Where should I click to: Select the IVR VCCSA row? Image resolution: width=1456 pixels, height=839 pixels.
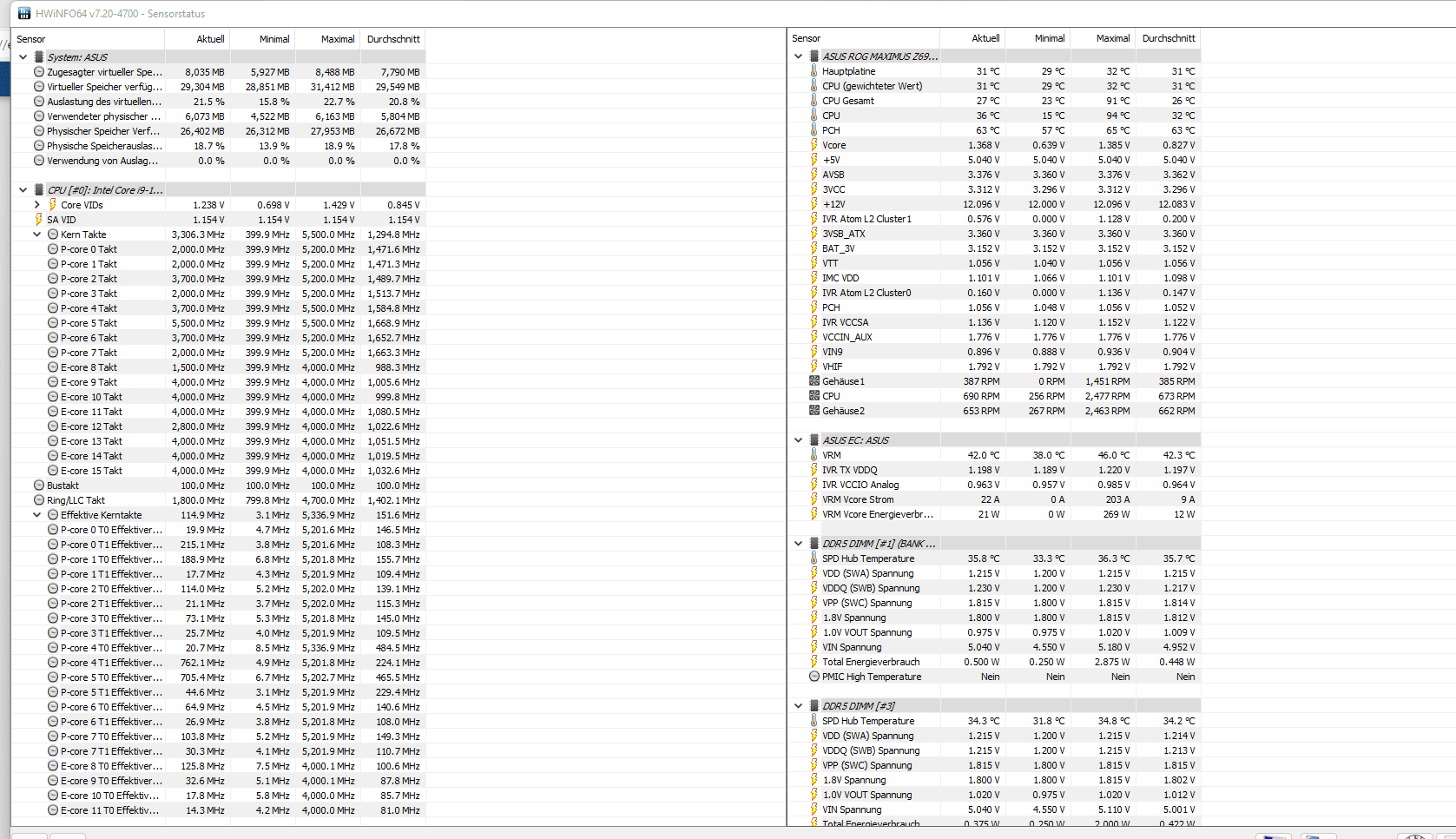pos(995,322)
